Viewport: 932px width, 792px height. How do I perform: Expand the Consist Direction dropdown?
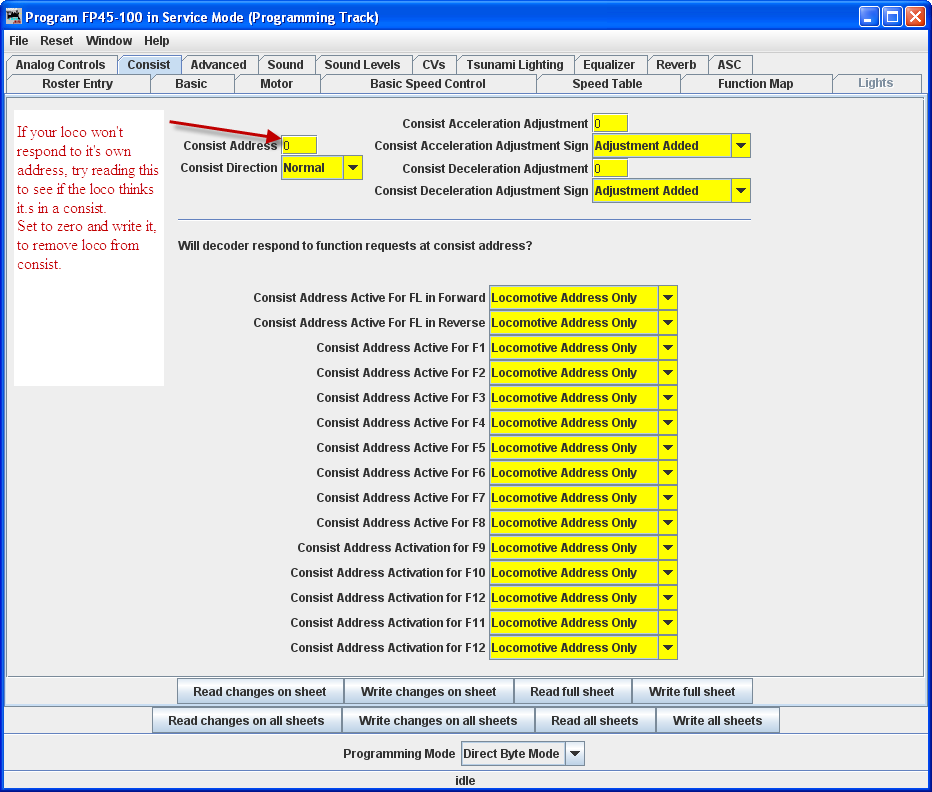(352, 168)
